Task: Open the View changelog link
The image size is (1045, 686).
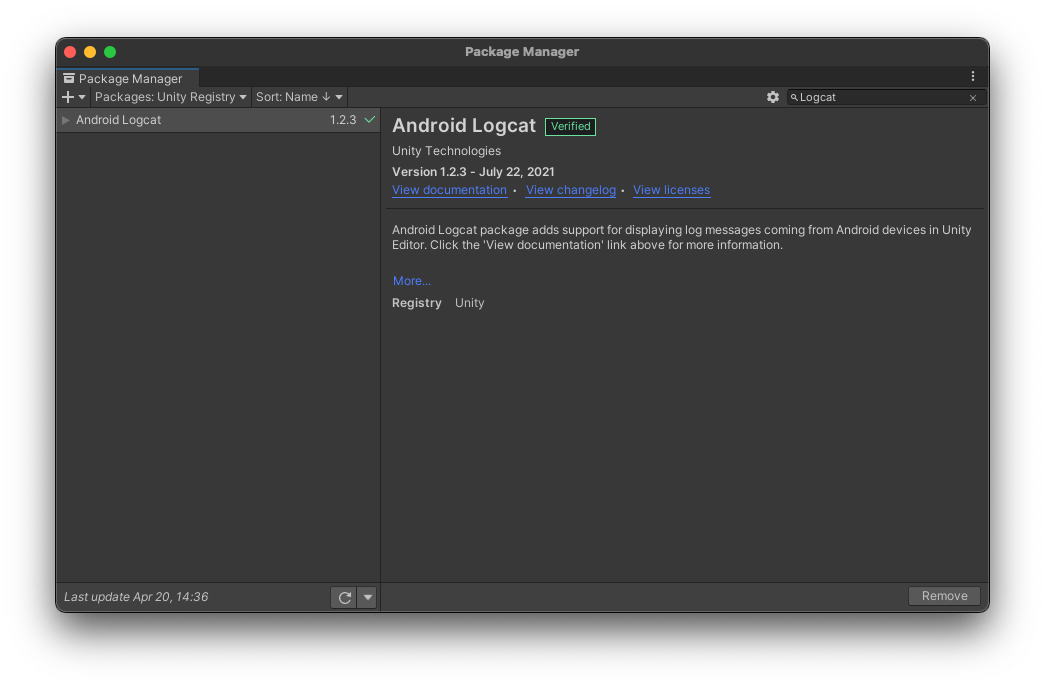Action: (570, 189)
